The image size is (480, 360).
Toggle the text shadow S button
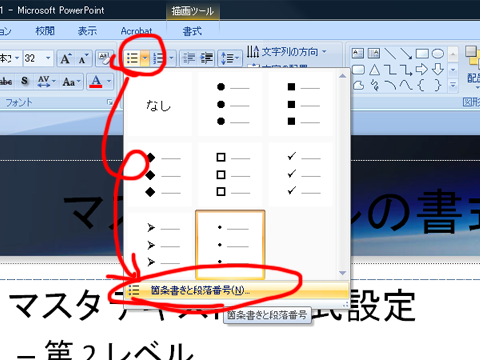[x=24, y=81]
